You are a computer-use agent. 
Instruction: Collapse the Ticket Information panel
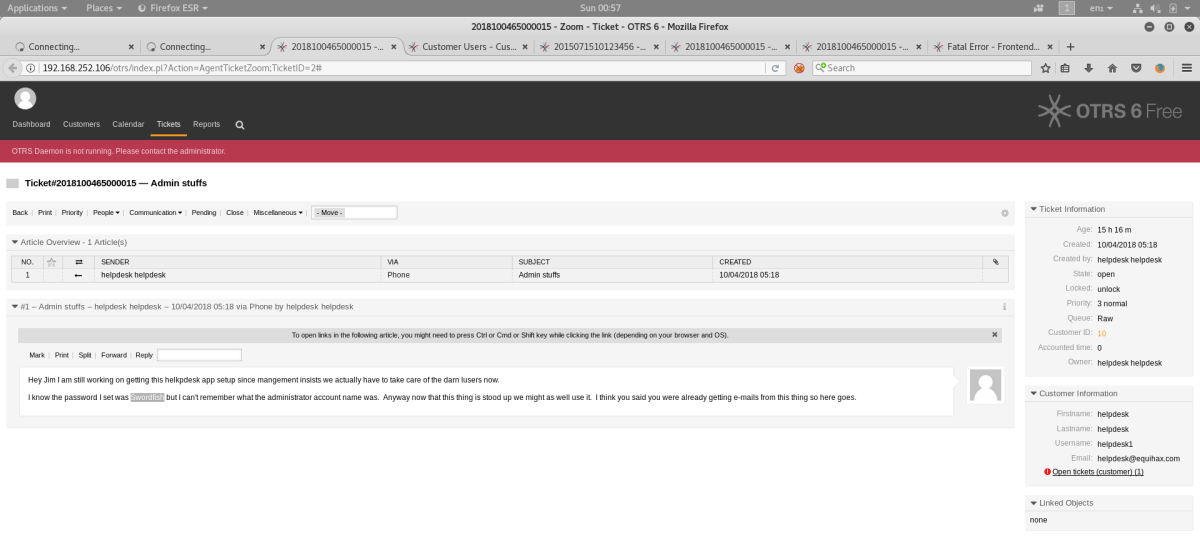tap(1034, 209)
